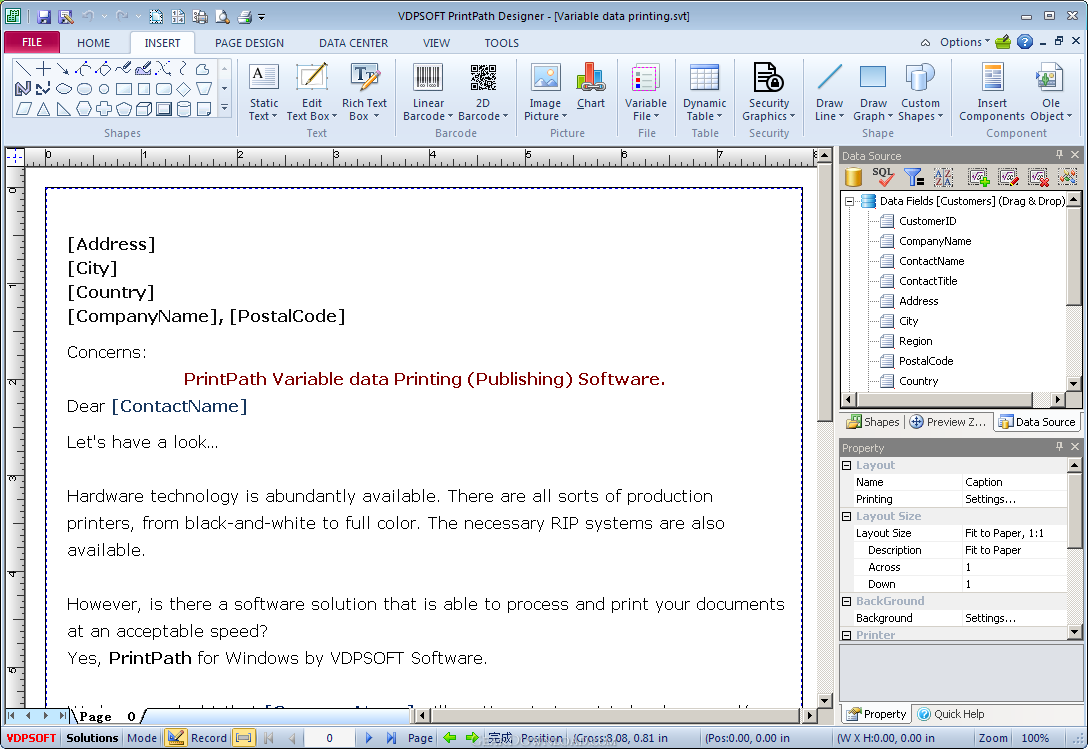This screenshot has width=1088, height=749.
Task: Click the yellow database cylinder icon
Action: (853, 177)
